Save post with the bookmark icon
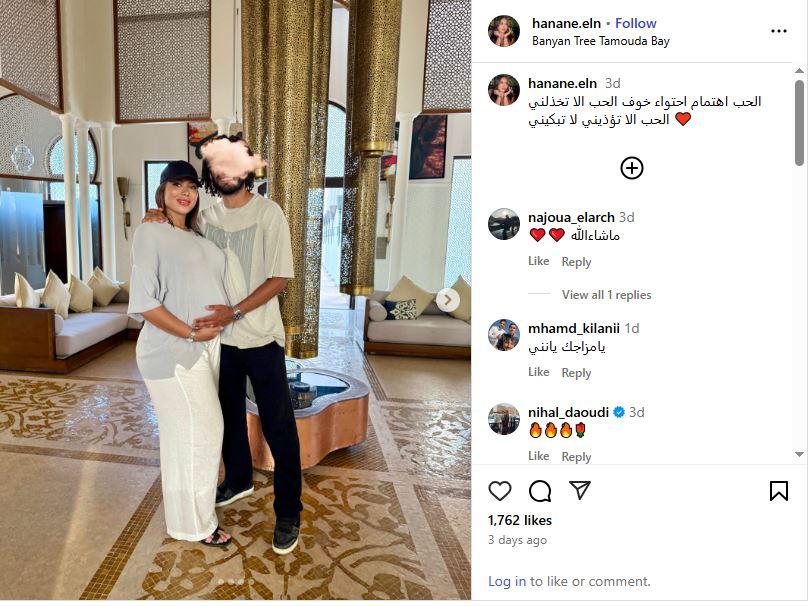Screen dimensions: 811x606 778,491
